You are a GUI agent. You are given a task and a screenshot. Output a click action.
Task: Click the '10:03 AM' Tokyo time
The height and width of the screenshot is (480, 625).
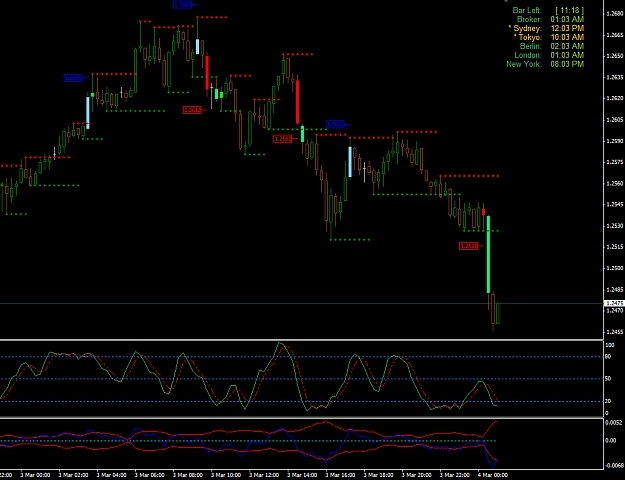567,37
